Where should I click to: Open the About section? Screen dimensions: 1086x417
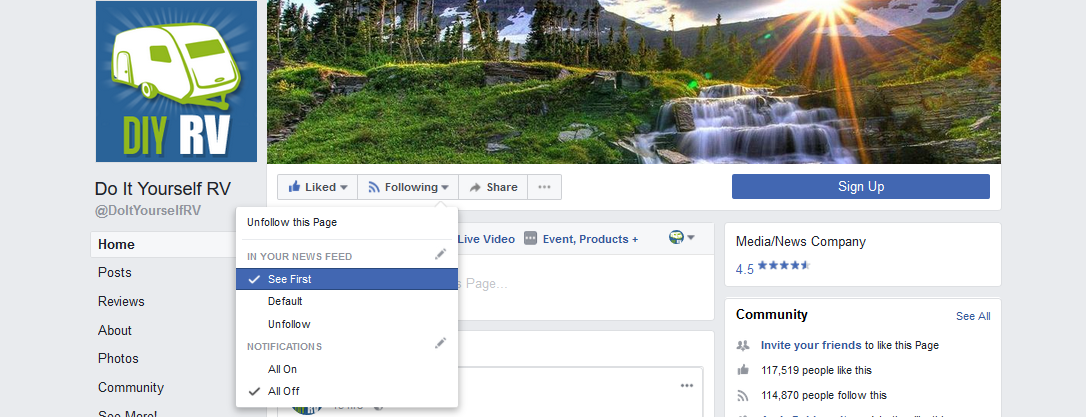(x=115, y=330)
